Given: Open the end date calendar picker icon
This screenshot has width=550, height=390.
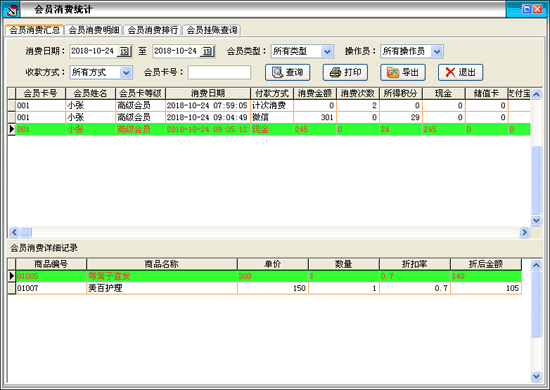Looking at the screenshot, I should coord(208,52).
